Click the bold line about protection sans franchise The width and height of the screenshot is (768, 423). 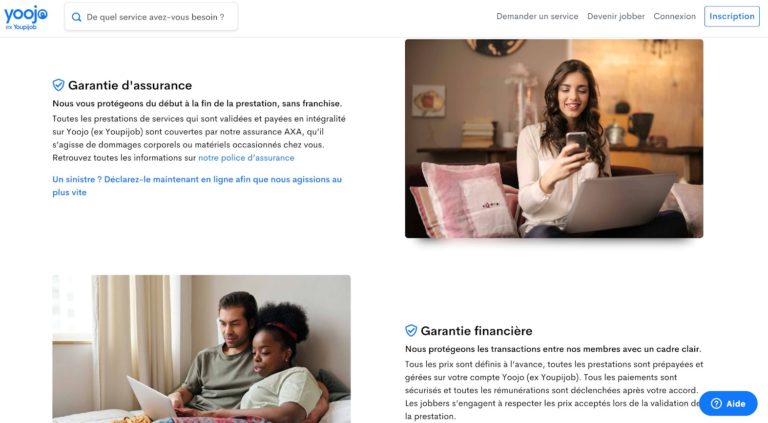[x=197, y=103]
